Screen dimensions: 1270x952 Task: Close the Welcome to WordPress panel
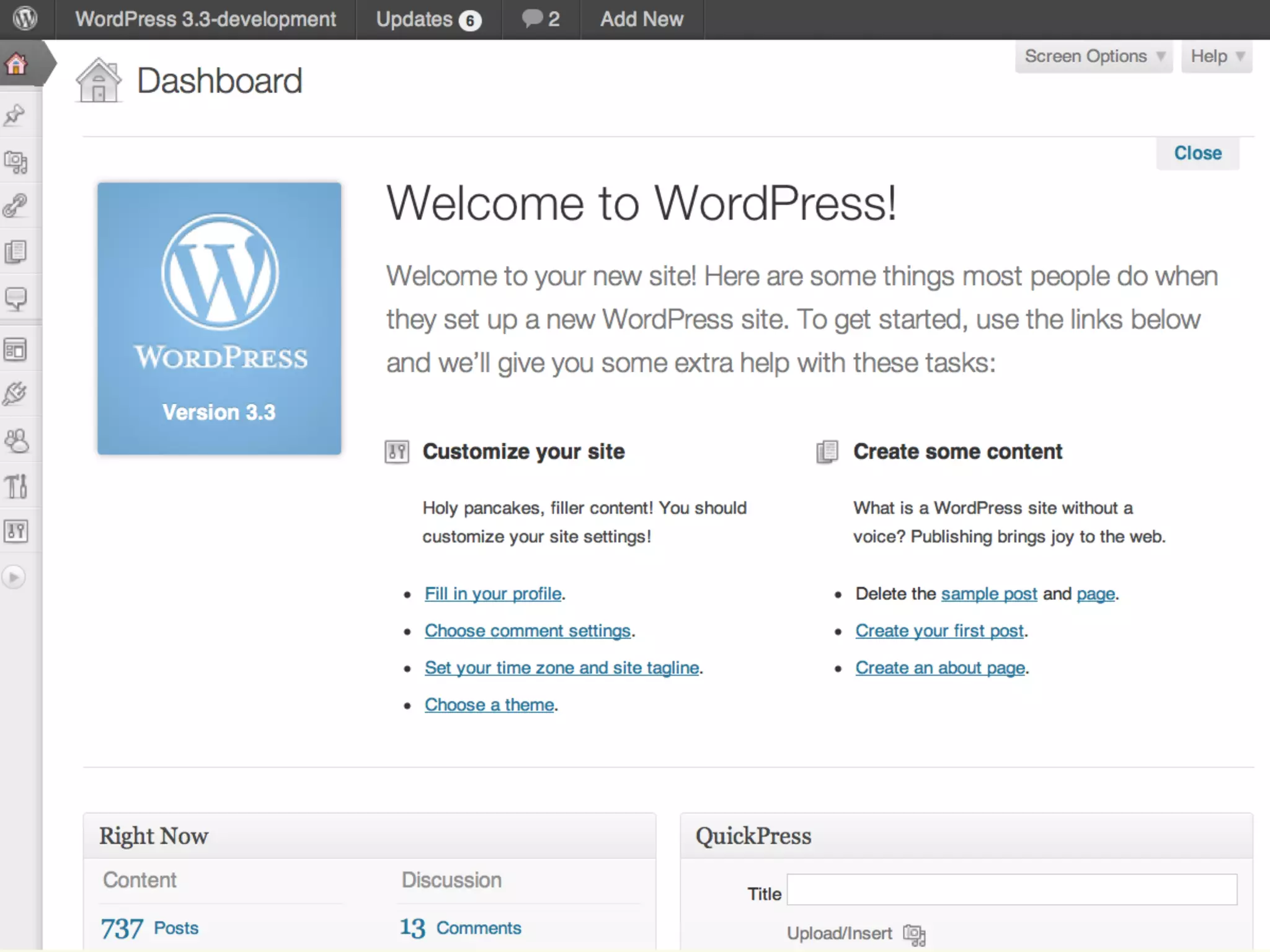[1197, 153]
